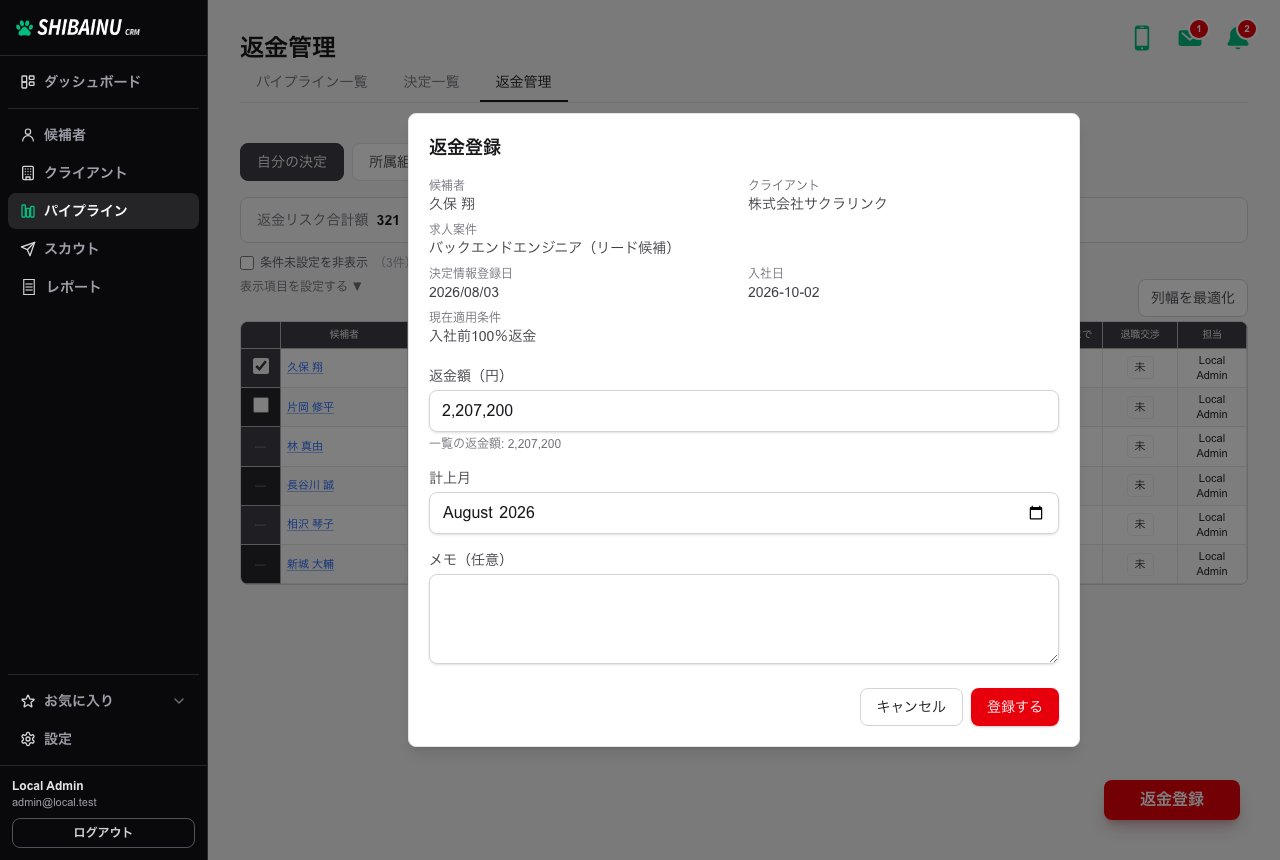Image resolution: width=1280 pixels, height=860 pixels.
Task: Click the レポート document icon
Action: coord(28,287)
